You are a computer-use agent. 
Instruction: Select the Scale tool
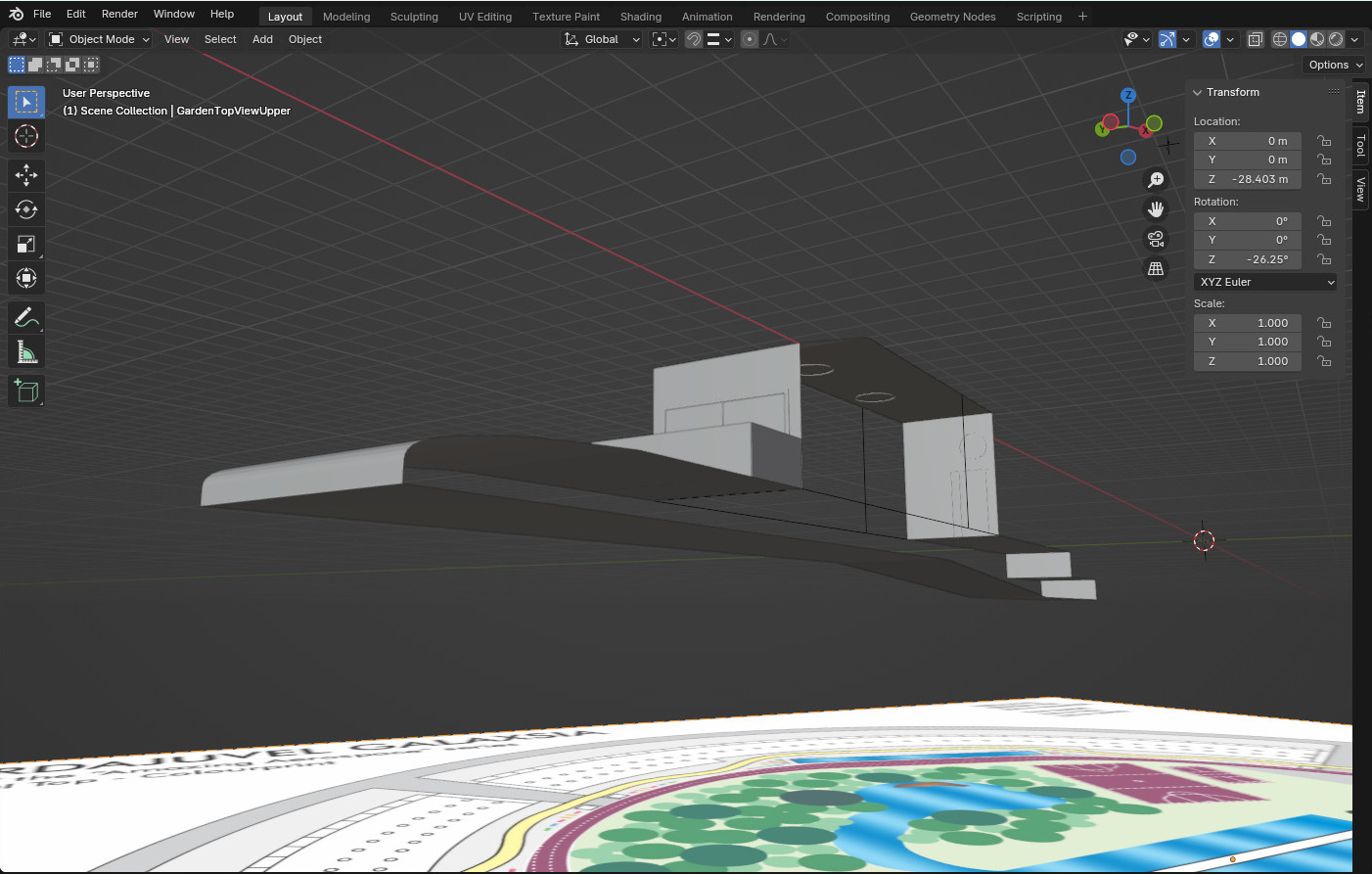[26, 244]
